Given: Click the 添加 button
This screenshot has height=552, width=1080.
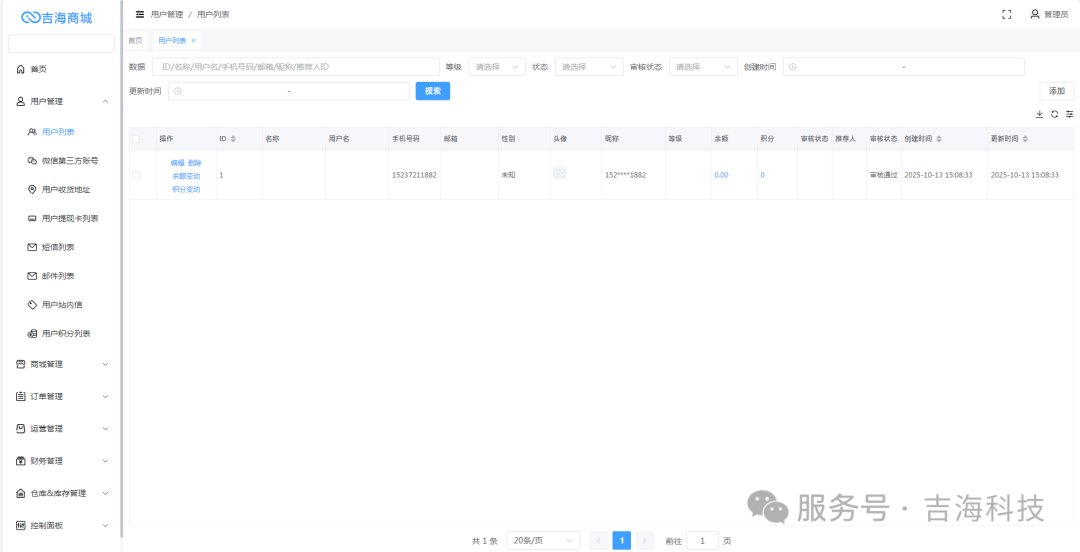Looking at the screenshot, I should click(1056, 91).
